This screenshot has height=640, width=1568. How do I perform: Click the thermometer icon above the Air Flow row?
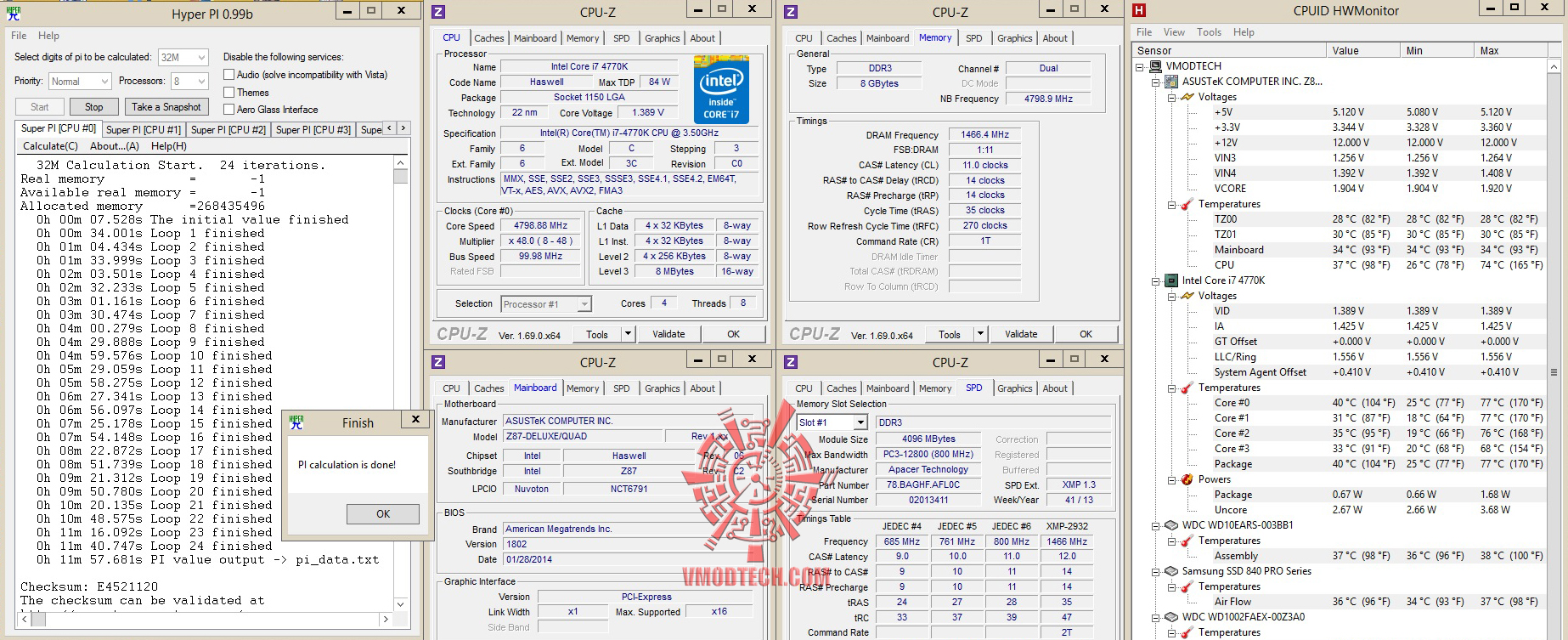coord(1187,586)
